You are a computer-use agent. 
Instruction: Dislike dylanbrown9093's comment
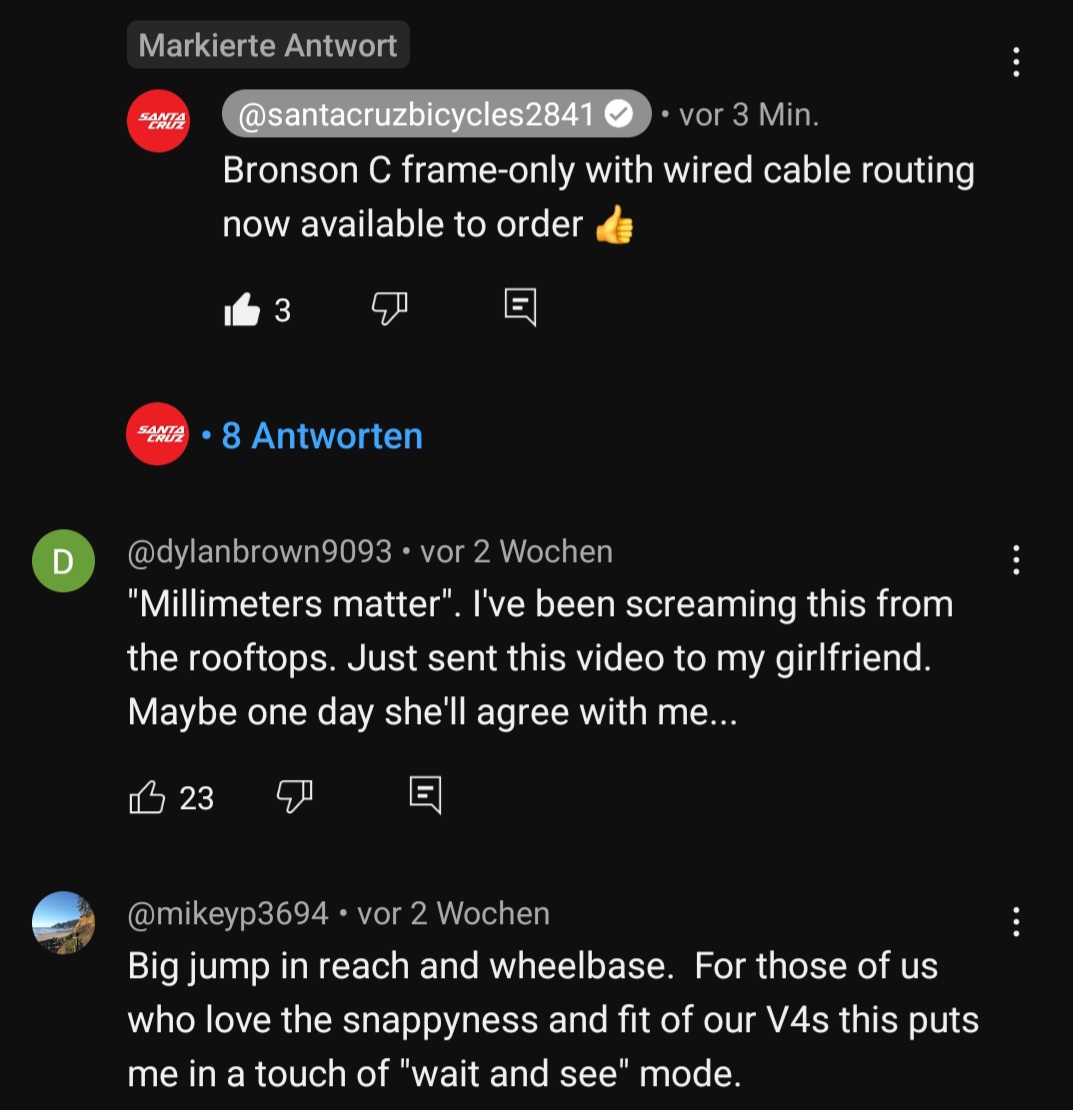coord(293,797)
